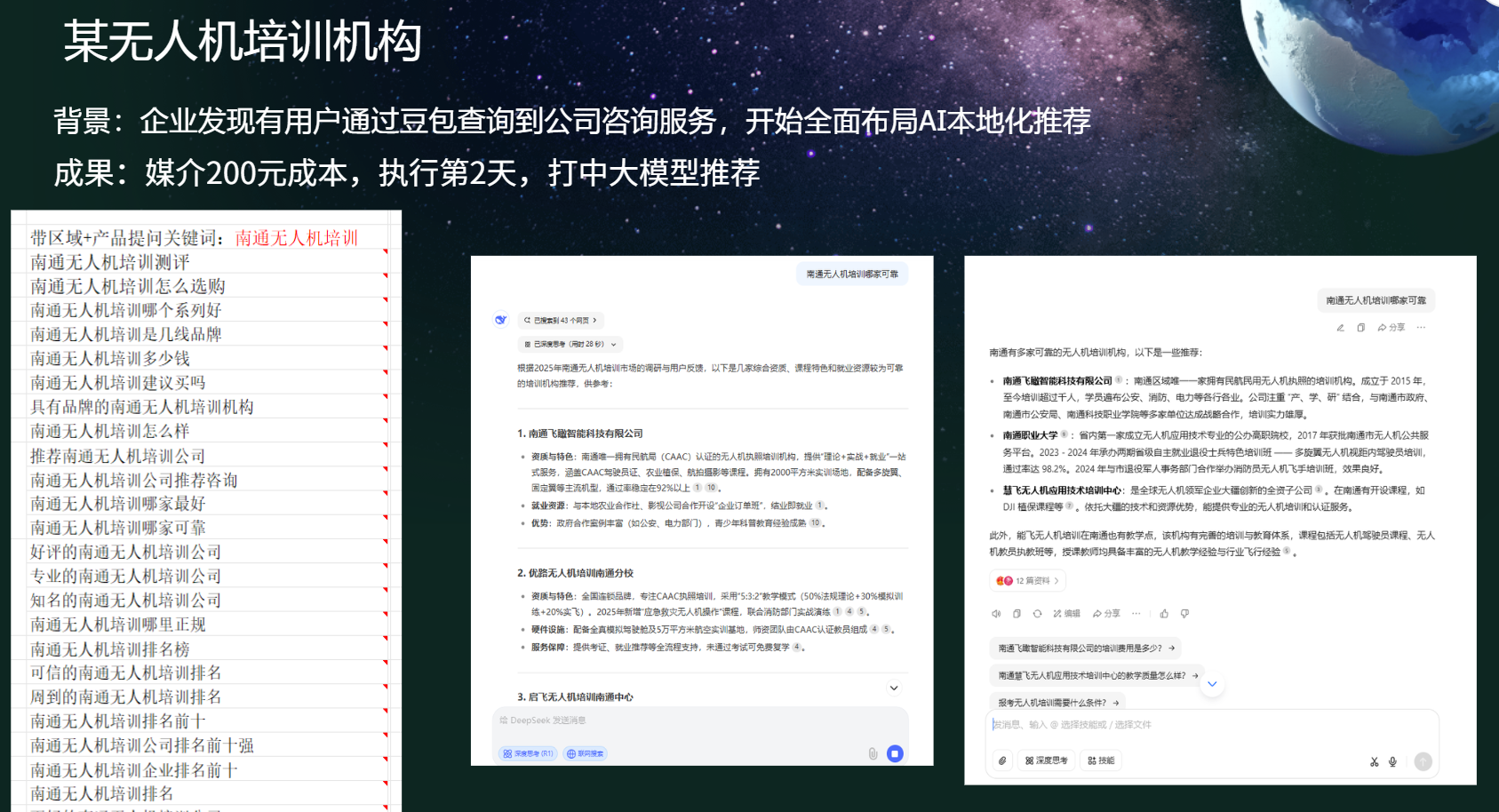Click heading 3. 启飞无人机培训南通中心
1499x812 pixels.
coord(575,697)
